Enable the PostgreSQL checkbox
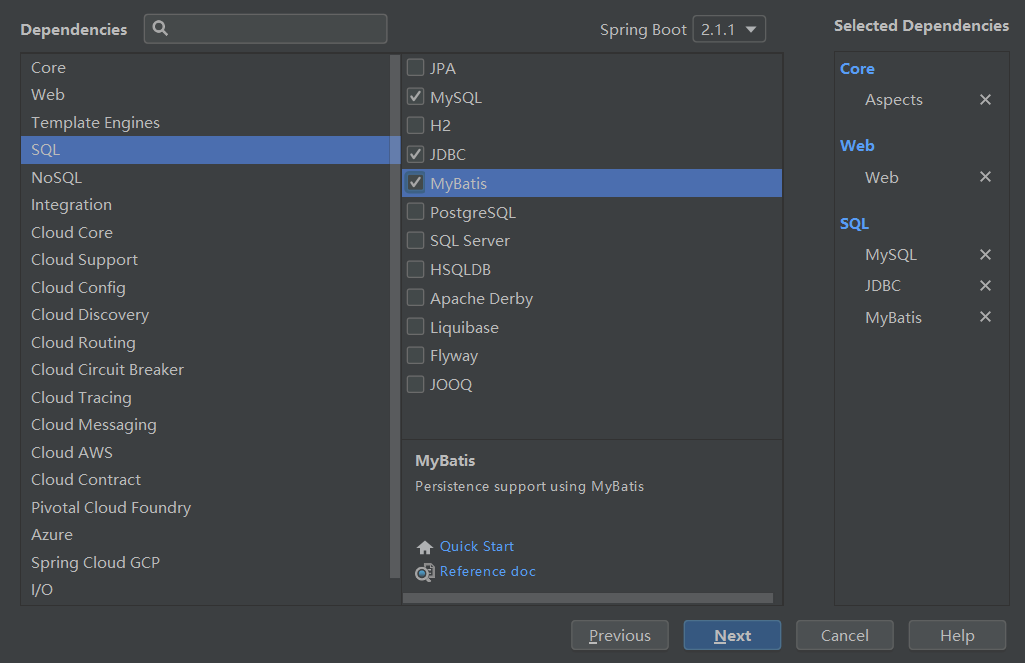 415,212
